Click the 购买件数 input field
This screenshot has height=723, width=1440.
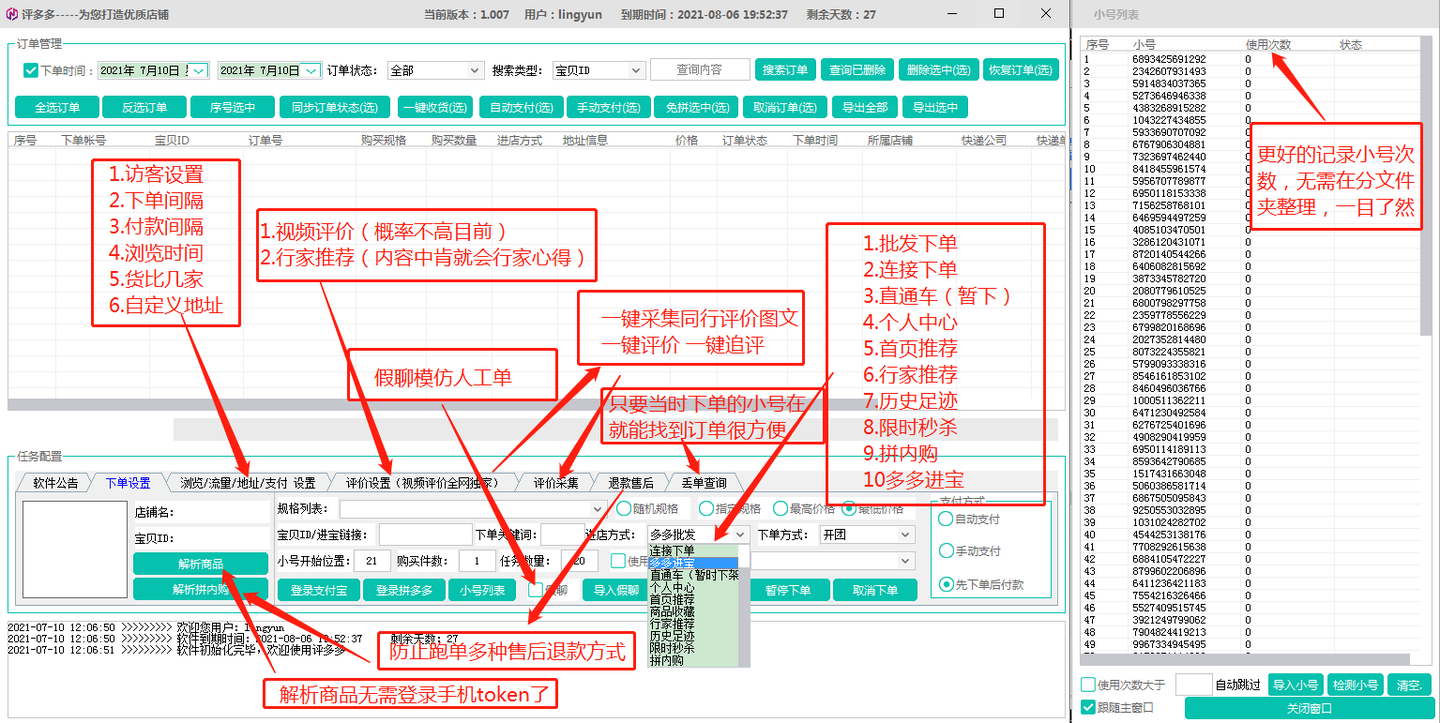click(x=477, y=561)
